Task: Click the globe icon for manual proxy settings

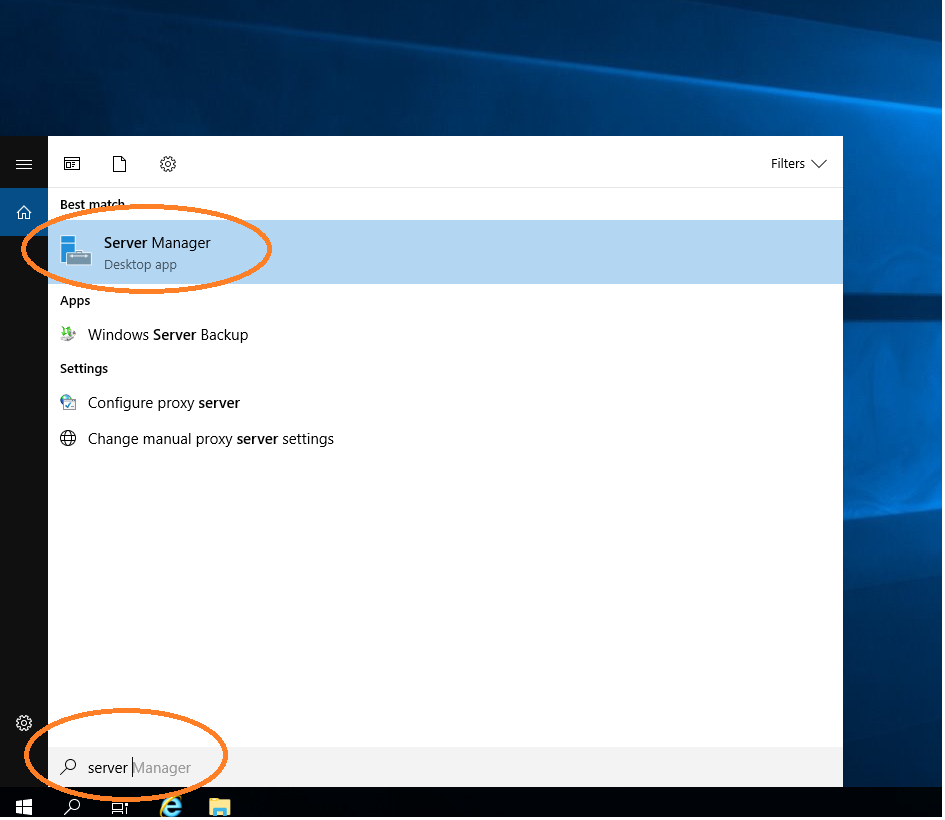Action: click(68, 439)
